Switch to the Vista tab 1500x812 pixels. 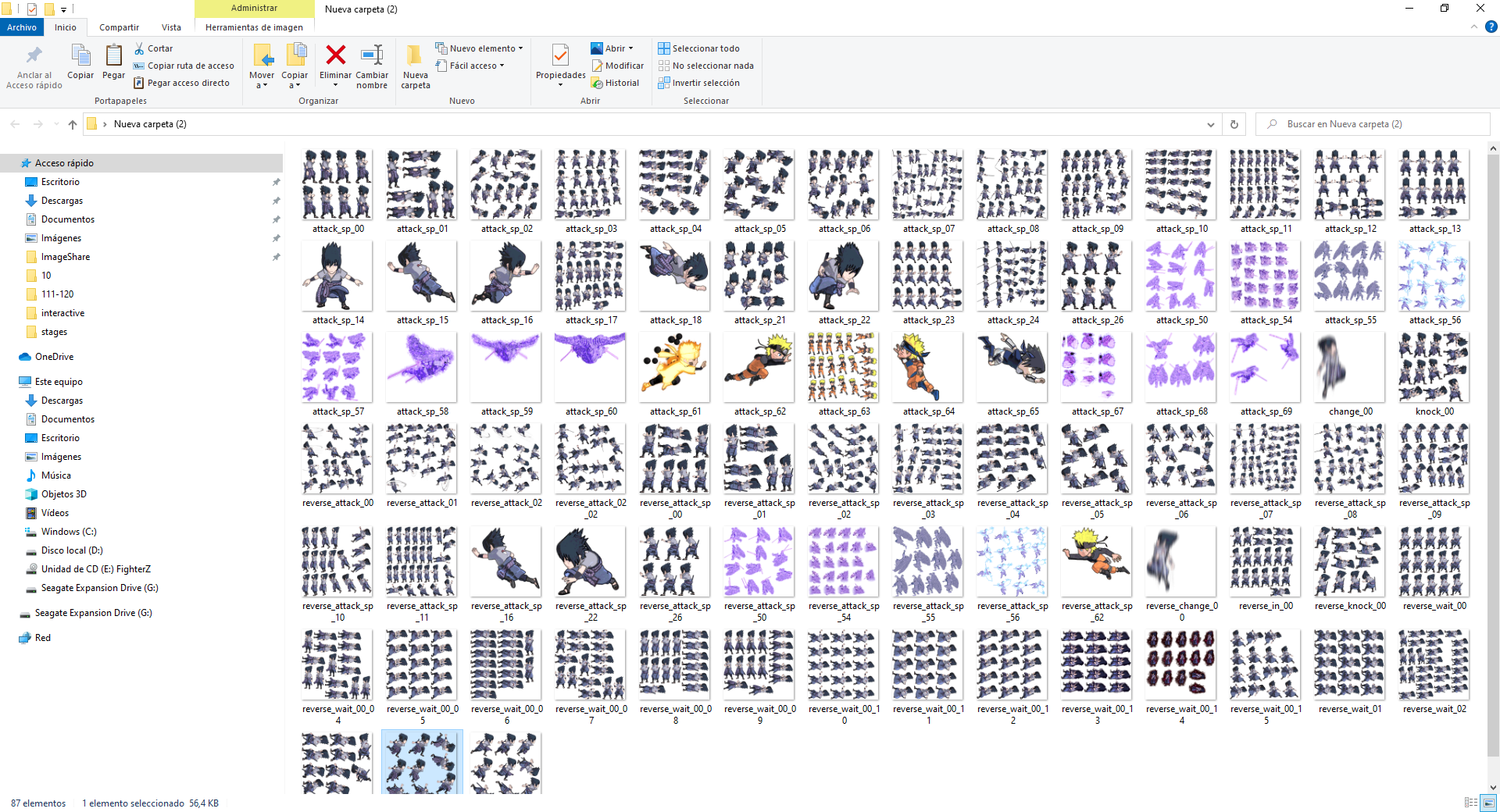pos(171,27)
